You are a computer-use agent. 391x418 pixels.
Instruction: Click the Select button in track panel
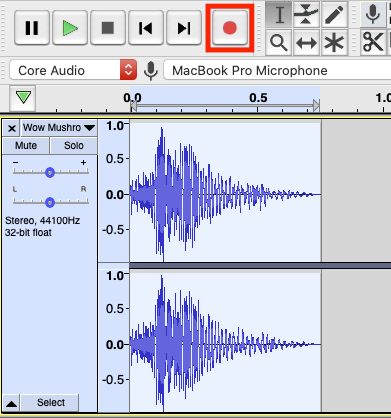pyautogui.click(x=51, y=403)
